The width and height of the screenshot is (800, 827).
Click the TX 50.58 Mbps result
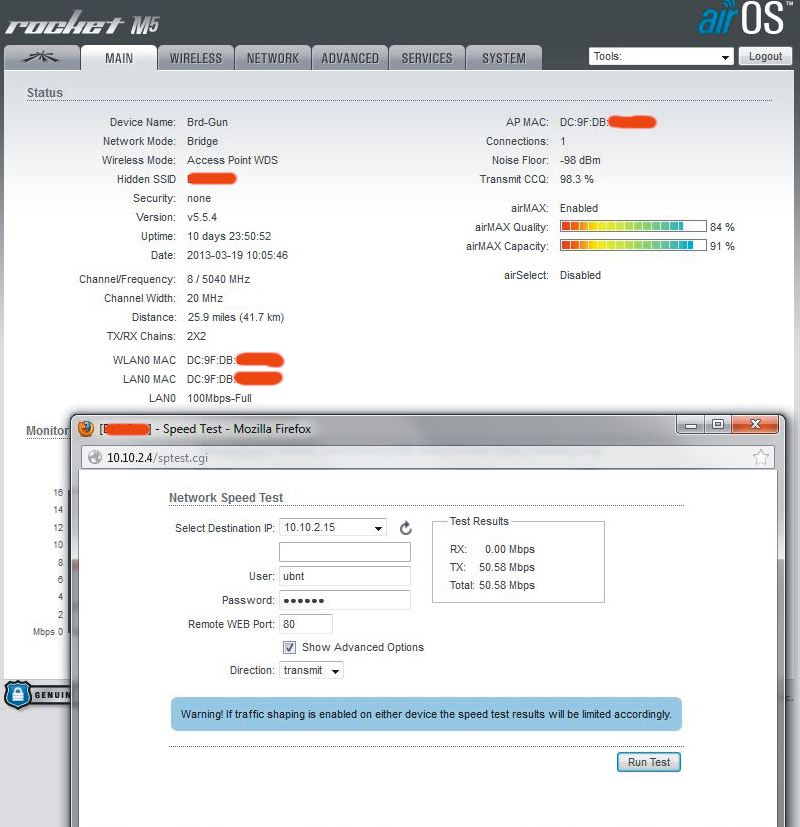pos(506,567)
